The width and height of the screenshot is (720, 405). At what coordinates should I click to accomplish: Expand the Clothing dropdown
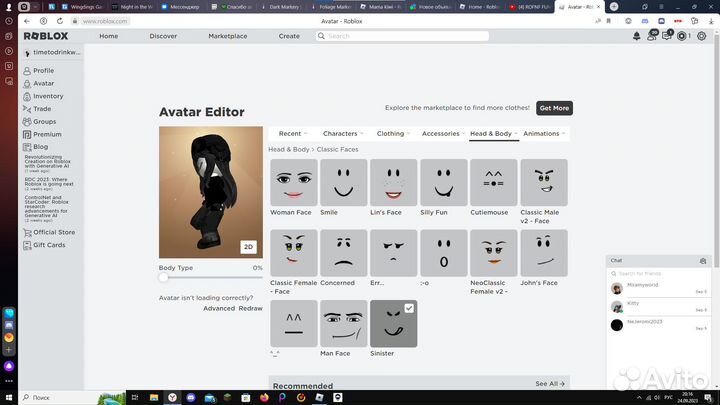click(392, 133)
